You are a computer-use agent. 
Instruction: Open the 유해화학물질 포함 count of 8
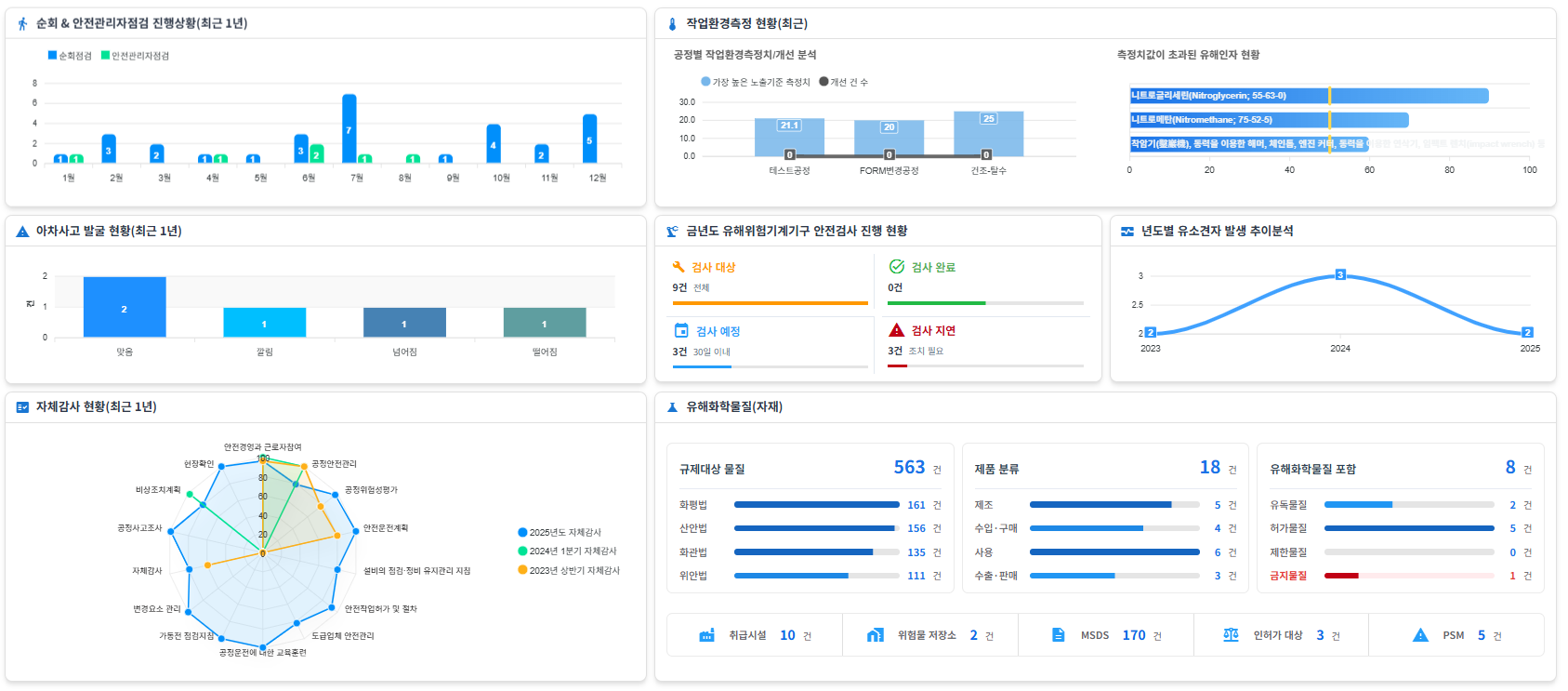pos(1510,468)
